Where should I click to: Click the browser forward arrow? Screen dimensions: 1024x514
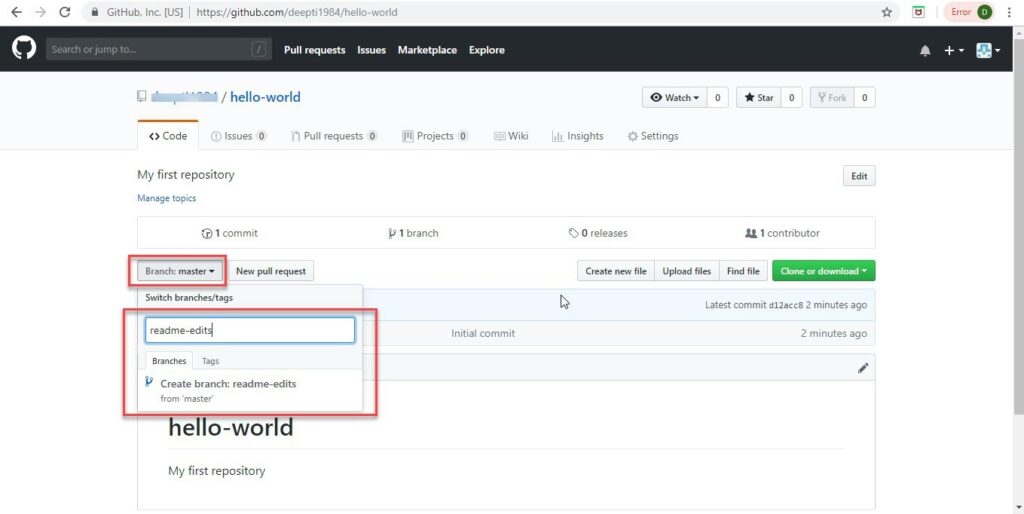[40, 12]
